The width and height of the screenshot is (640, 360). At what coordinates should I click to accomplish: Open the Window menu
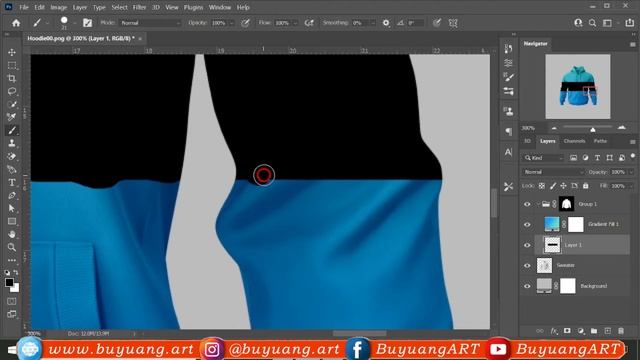point(220,7)
